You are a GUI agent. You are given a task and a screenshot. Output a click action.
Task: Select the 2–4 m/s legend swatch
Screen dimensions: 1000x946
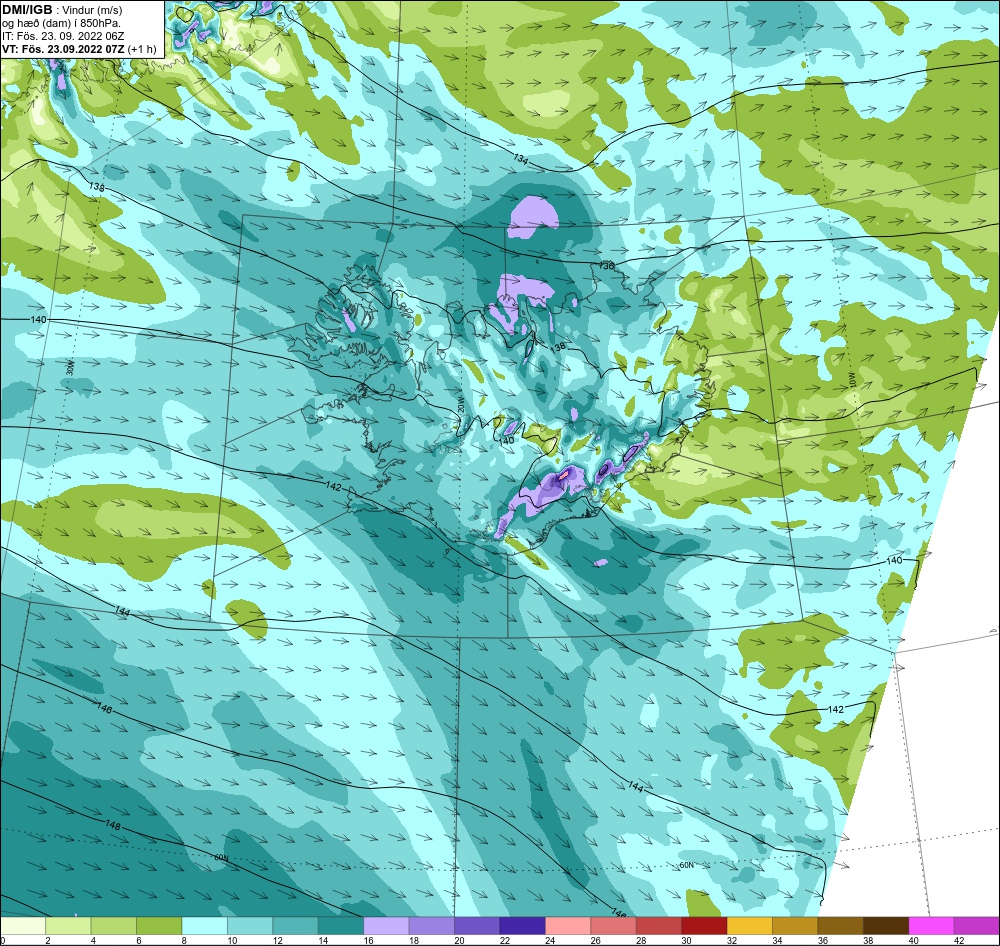(x=68, y=926)
